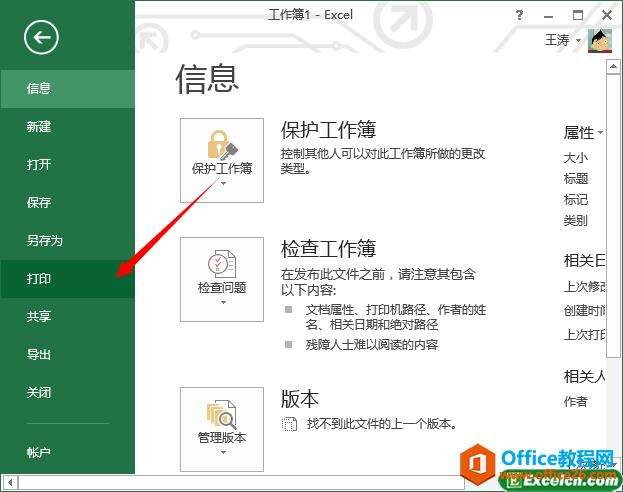Open the 王涛 account dropdown
623x492 pixels.
click(x=563, y=40)
